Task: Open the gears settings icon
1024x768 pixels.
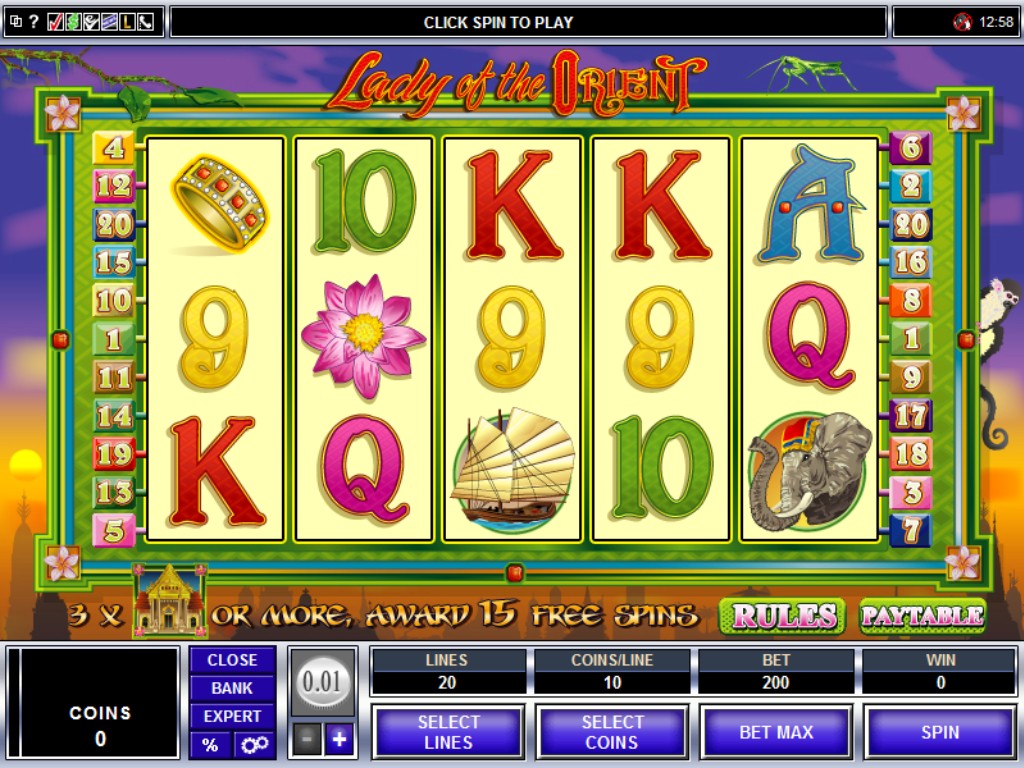Action: (255, 744)
